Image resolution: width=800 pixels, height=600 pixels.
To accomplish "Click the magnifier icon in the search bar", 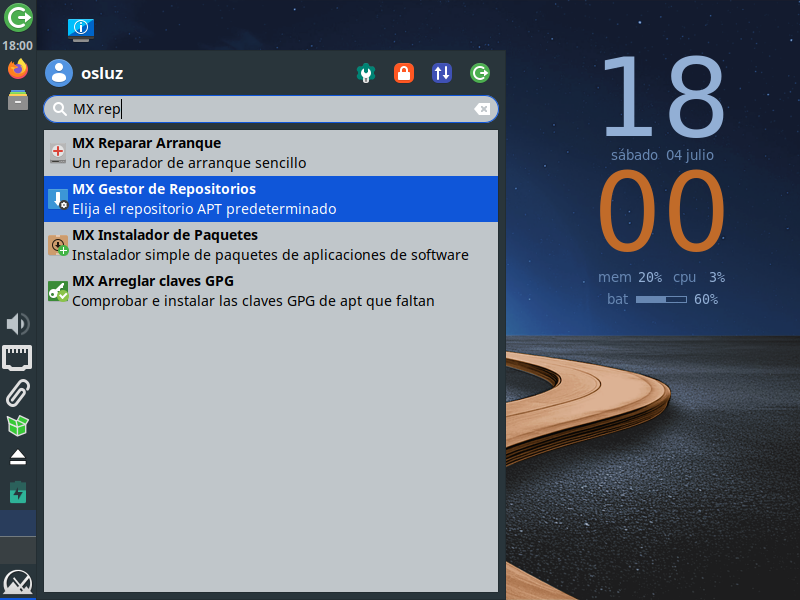I will 60,109.
